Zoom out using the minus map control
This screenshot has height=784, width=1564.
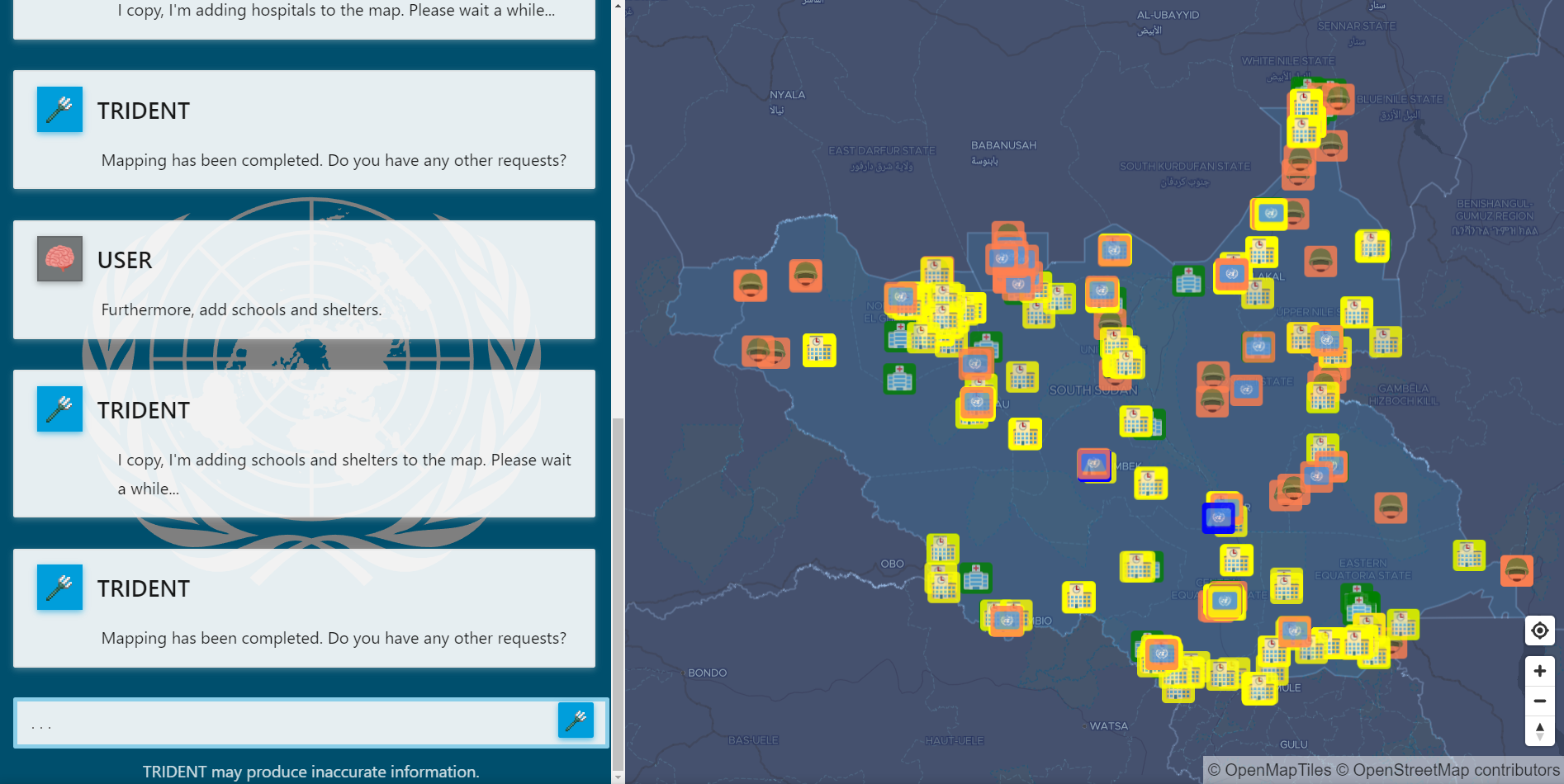(x=1539, y=700)
